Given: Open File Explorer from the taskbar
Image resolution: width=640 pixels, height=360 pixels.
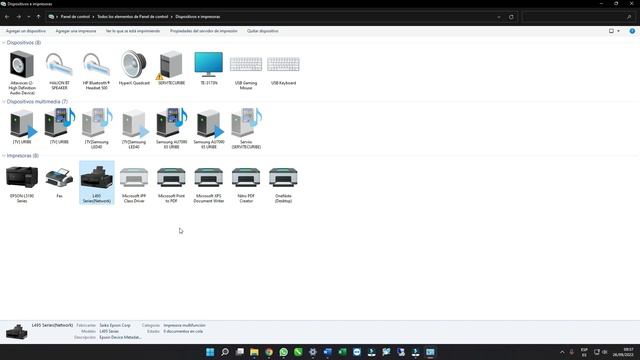Looking at the screenshot, I should pos(254,352).
